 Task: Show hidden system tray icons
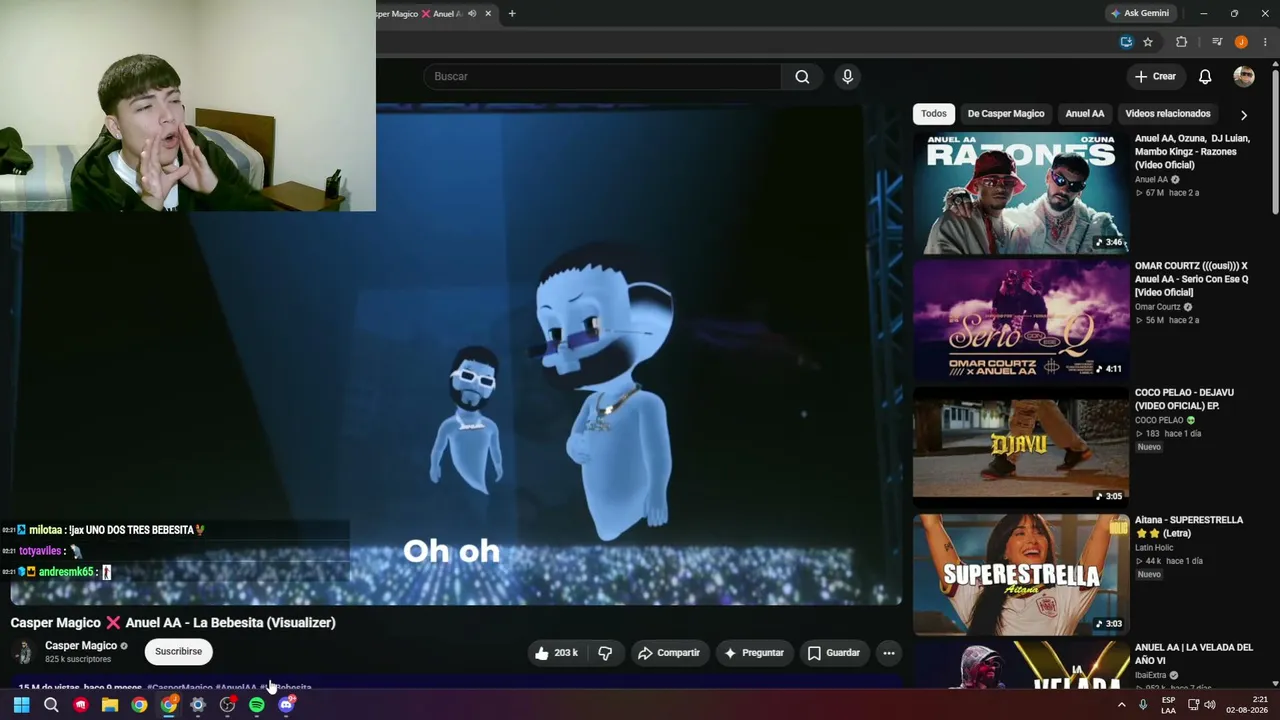(x=1121, y=705)
